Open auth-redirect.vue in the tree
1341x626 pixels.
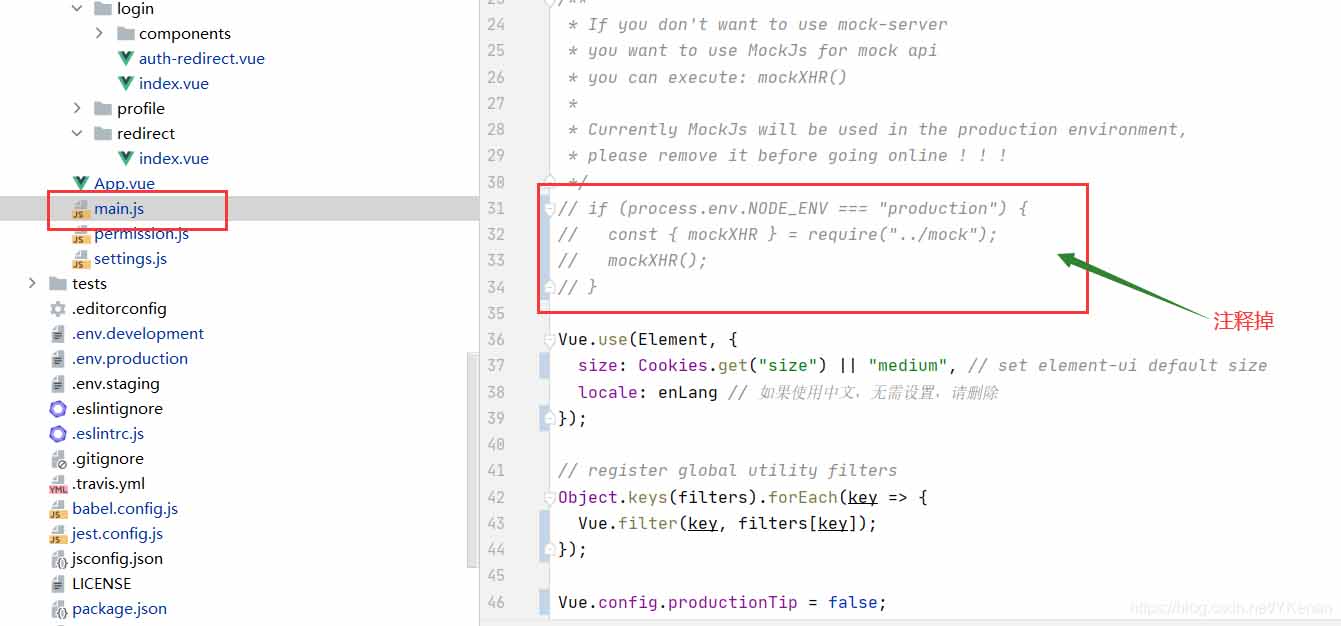pyautogui.click(x=202, y=59)
